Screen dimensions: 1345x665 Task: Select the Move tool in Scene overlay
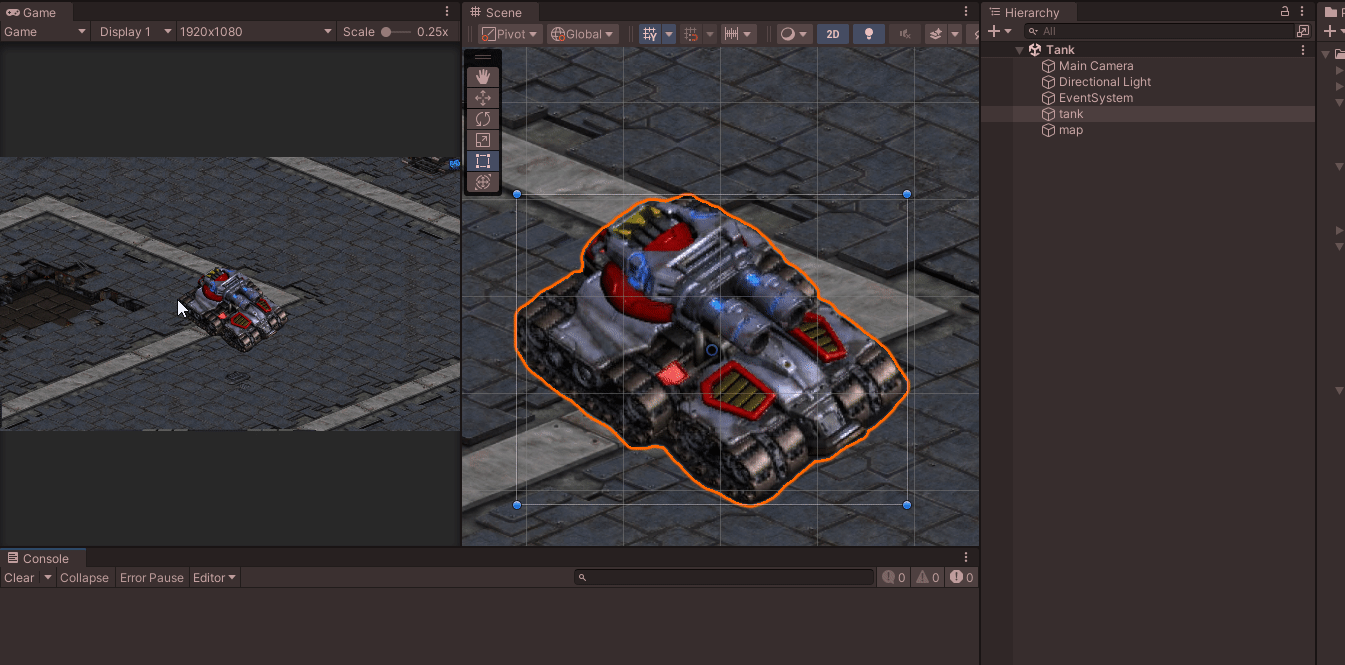tap(483, 98)
